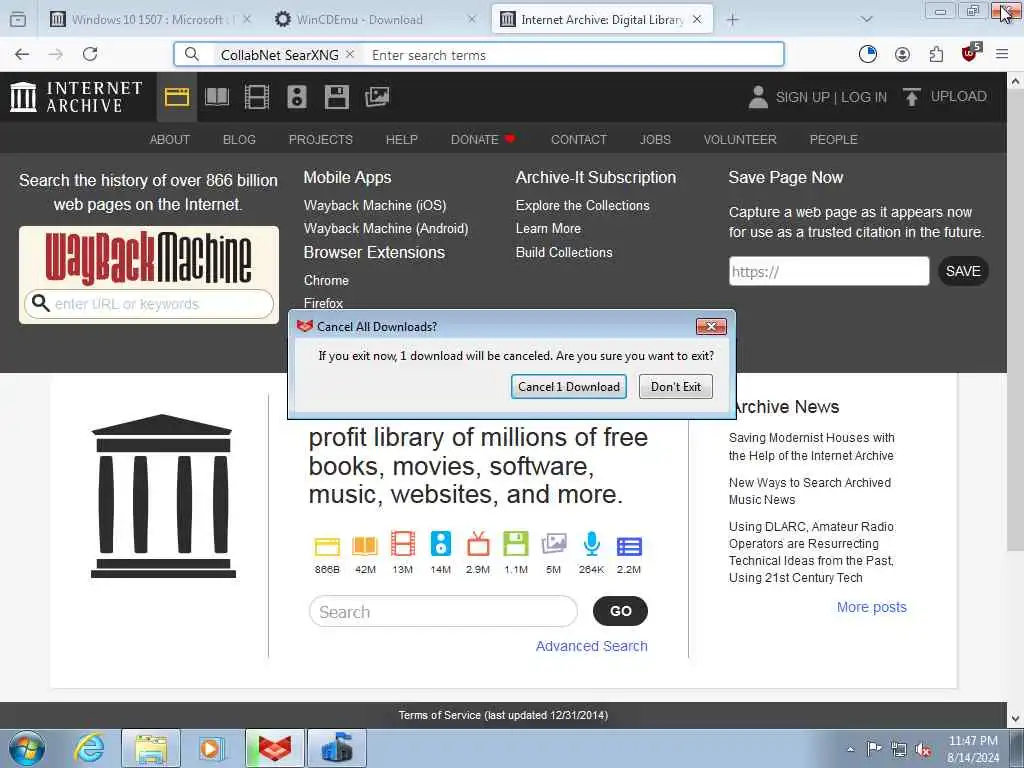Click the web pages icon labeled 866B
This screenshot has height=768, width=1024.
pos(327,546)
